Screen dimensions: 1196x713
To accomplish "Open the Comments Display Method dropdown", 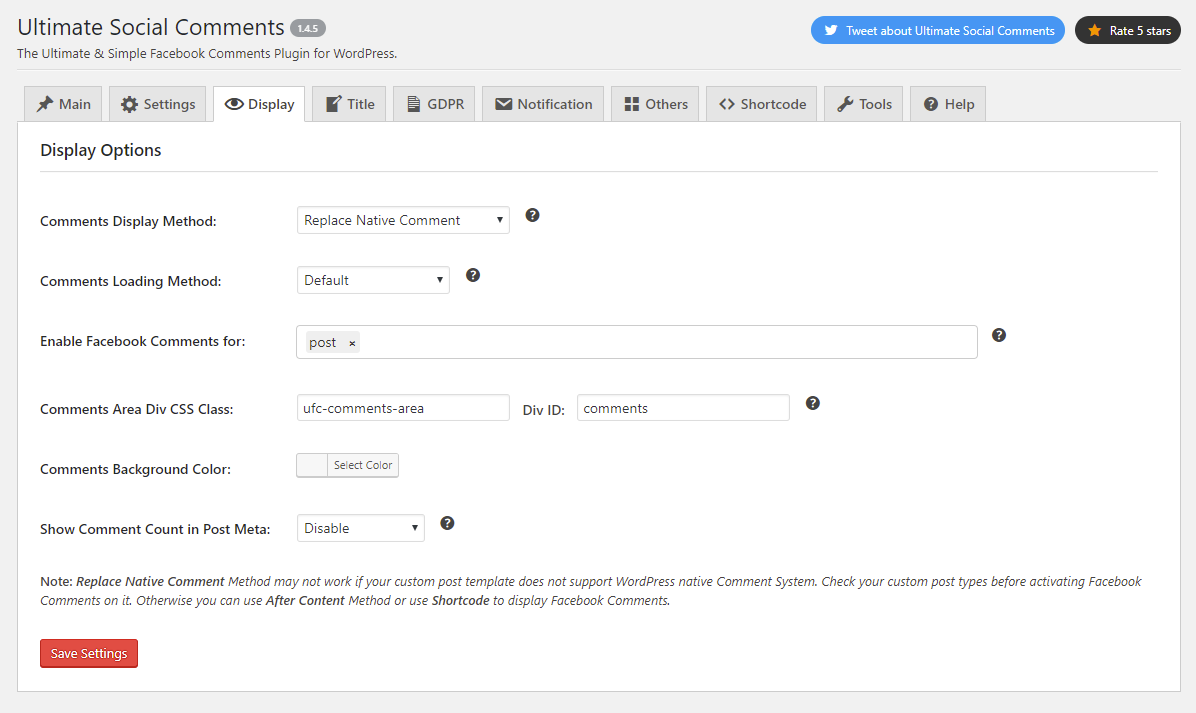I will click(x=403, y=220).
